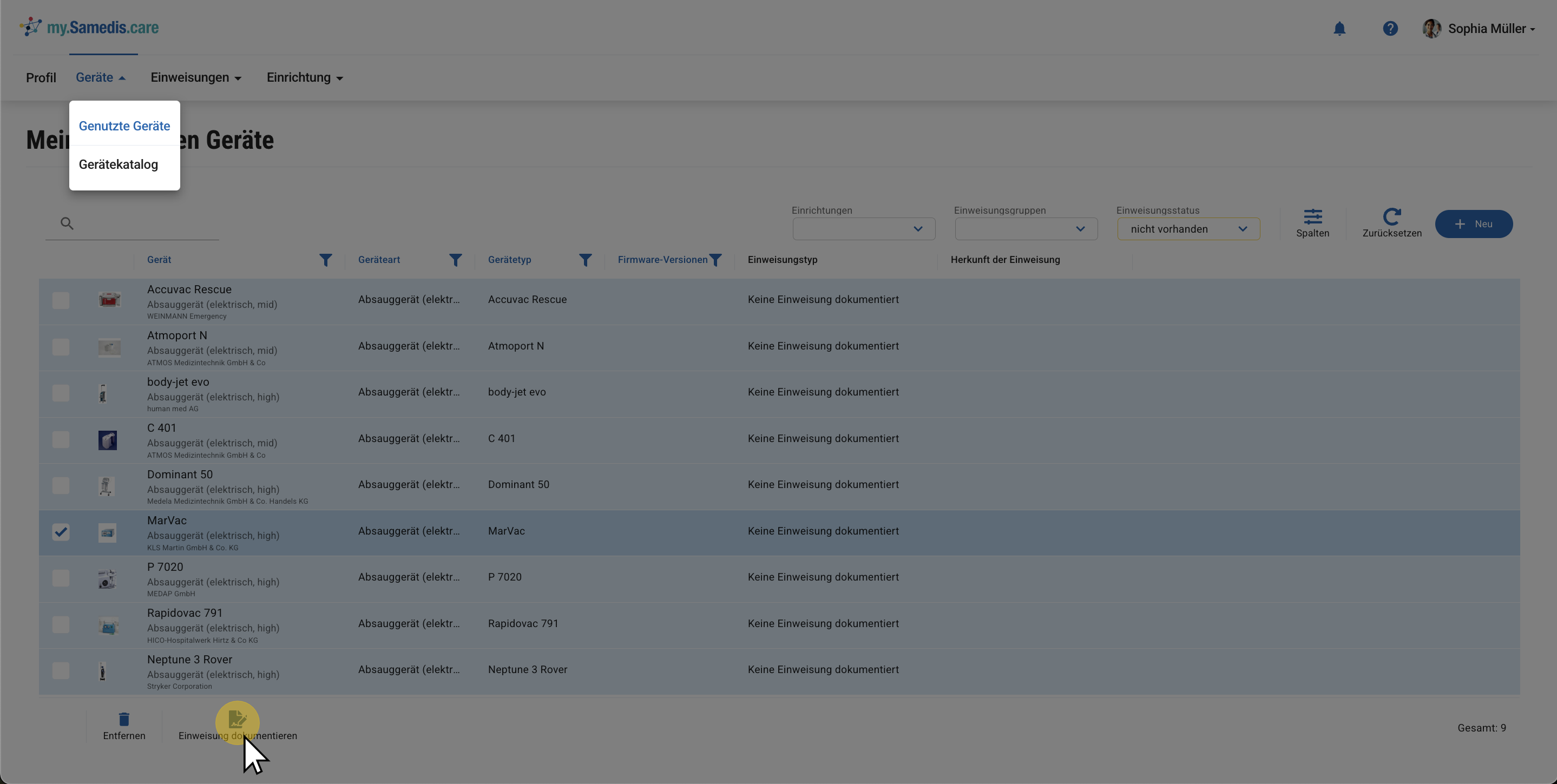
Task: Filter the Geräteart column
Action: click(x=455, y=260)
